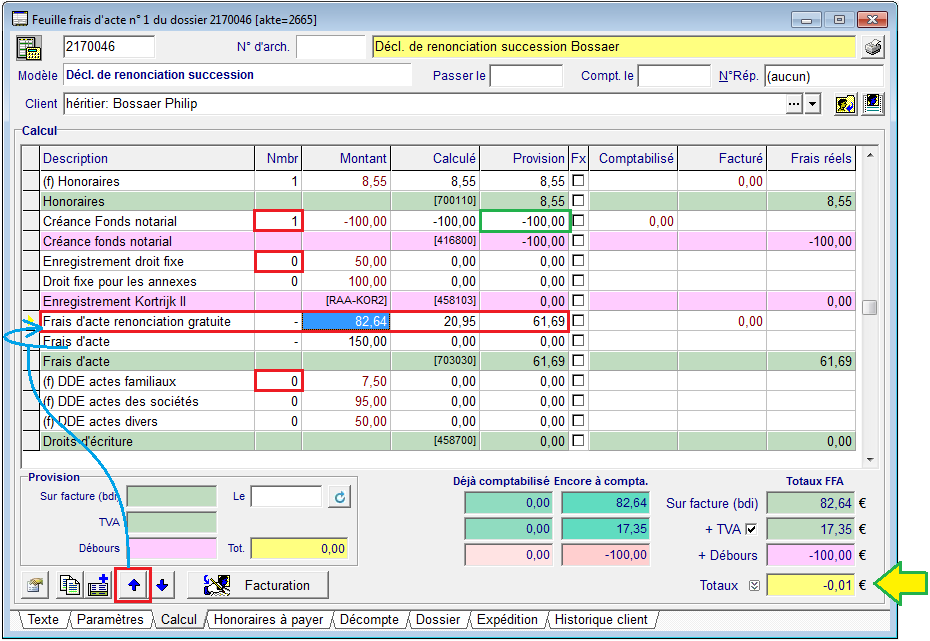The height and width of the screenshot is (641, 930).
Task: Expand the Totaux details chevron
Action: 754,586
